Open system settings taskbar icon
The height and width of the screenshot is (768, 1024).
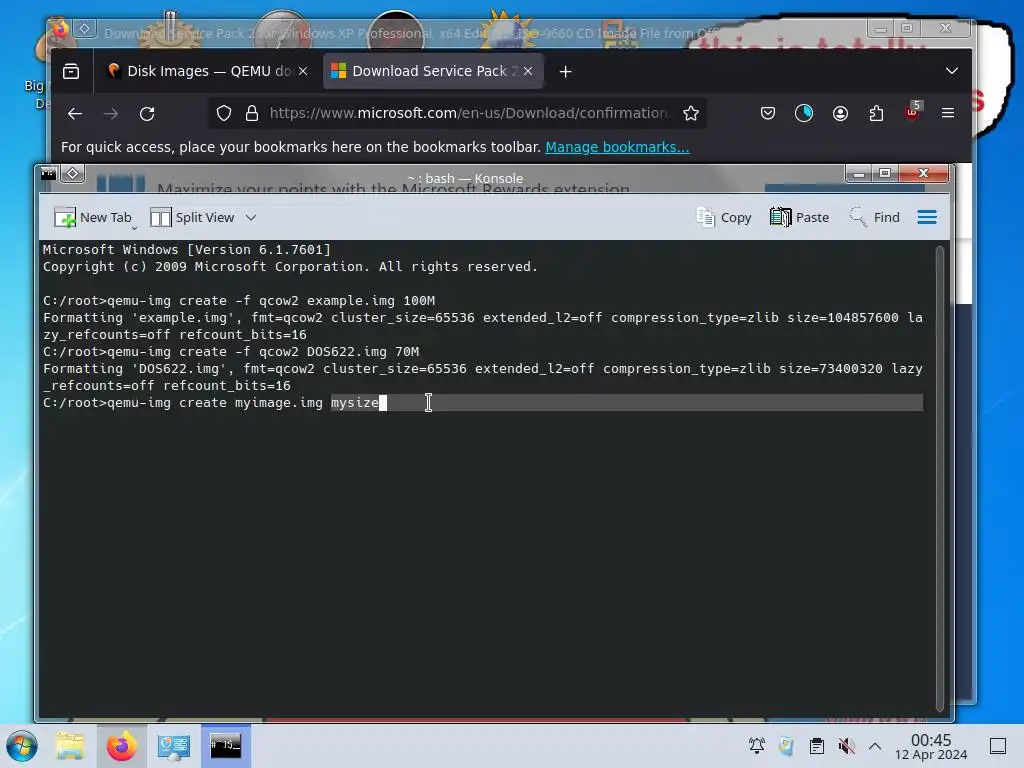(x=173, y=746)
